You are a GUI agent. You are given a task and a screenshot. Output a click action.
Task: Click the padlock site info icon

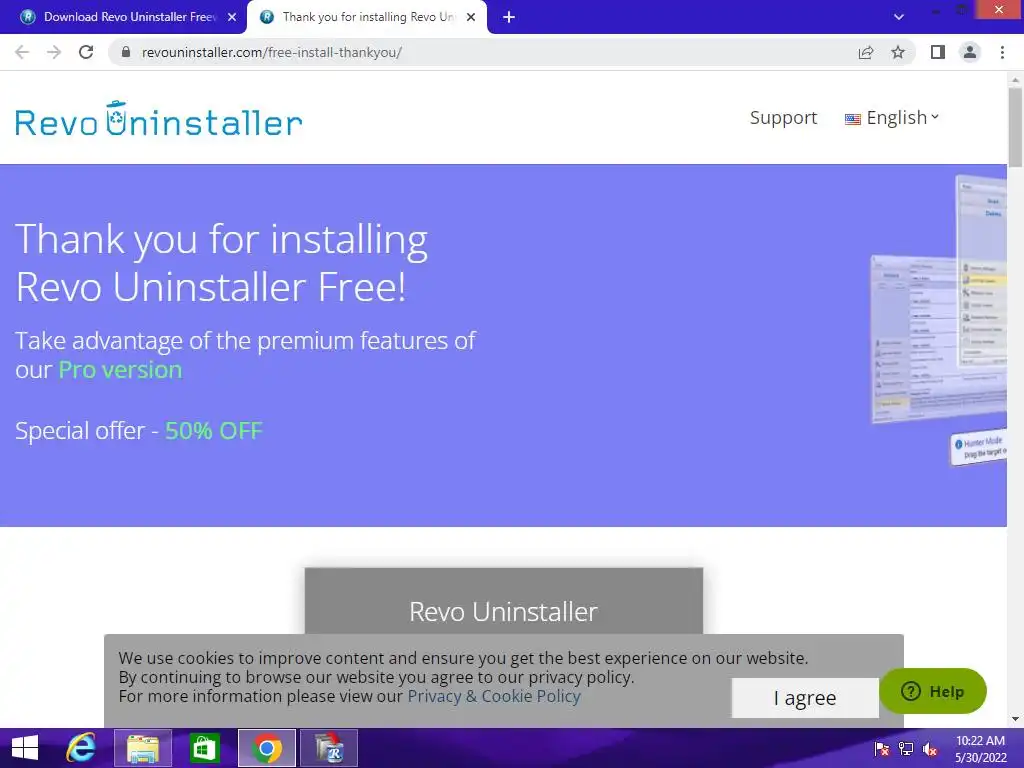(x=125, y=52)
